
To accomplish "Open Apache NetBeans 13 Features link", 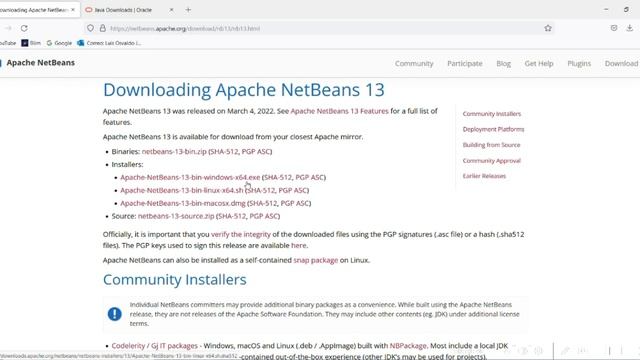I will (339, 111).
